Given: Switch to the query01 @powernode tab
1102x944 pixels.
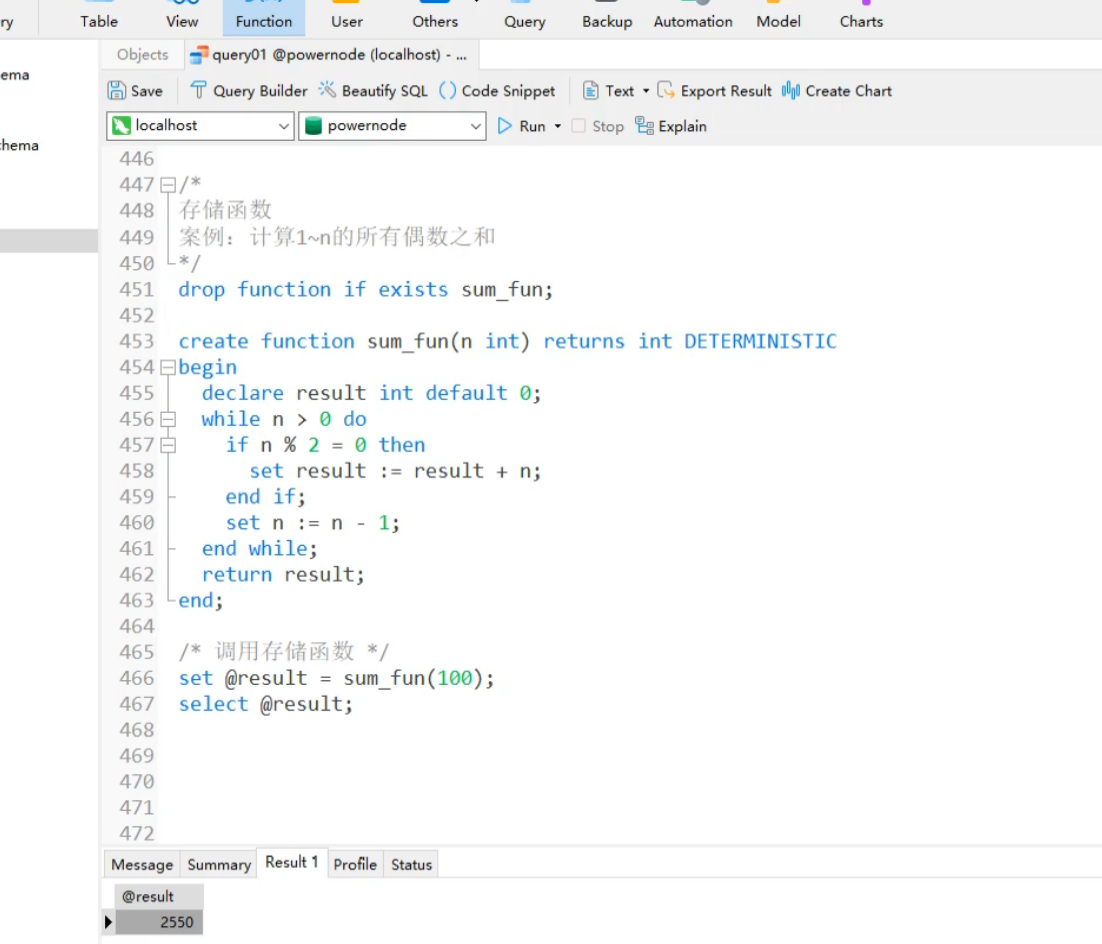Looking at the screenshot, I should 332,55.
